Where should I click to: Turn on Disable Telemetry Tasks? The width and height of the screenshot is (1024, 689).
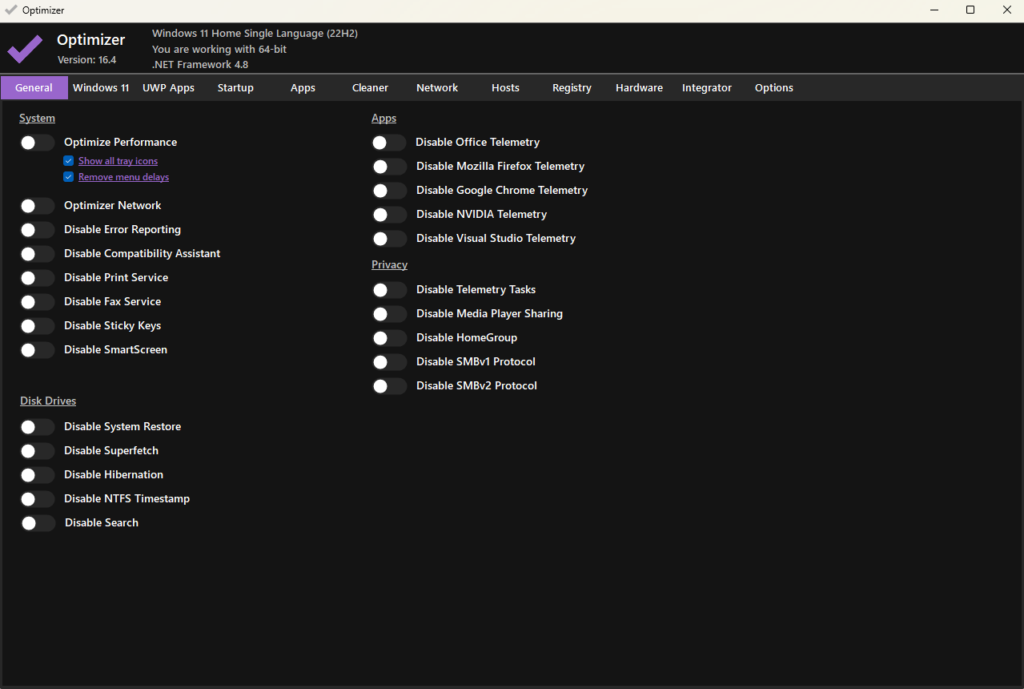click(389, 290)
